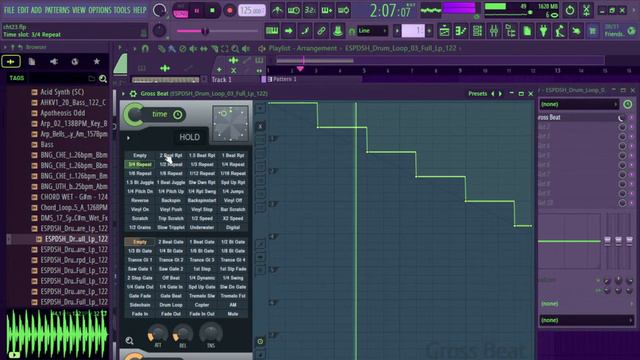Select the Fade Out volume slot
The image size is (640, 360).
(x=171, y=314)
